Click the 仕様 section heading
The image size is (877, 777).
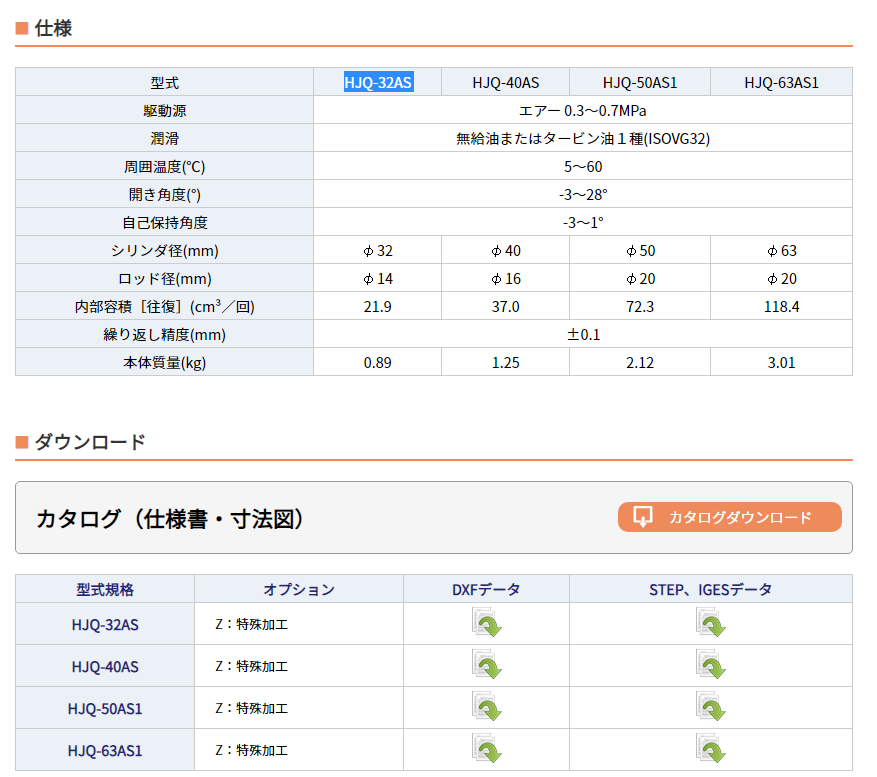tap(53, 28)
